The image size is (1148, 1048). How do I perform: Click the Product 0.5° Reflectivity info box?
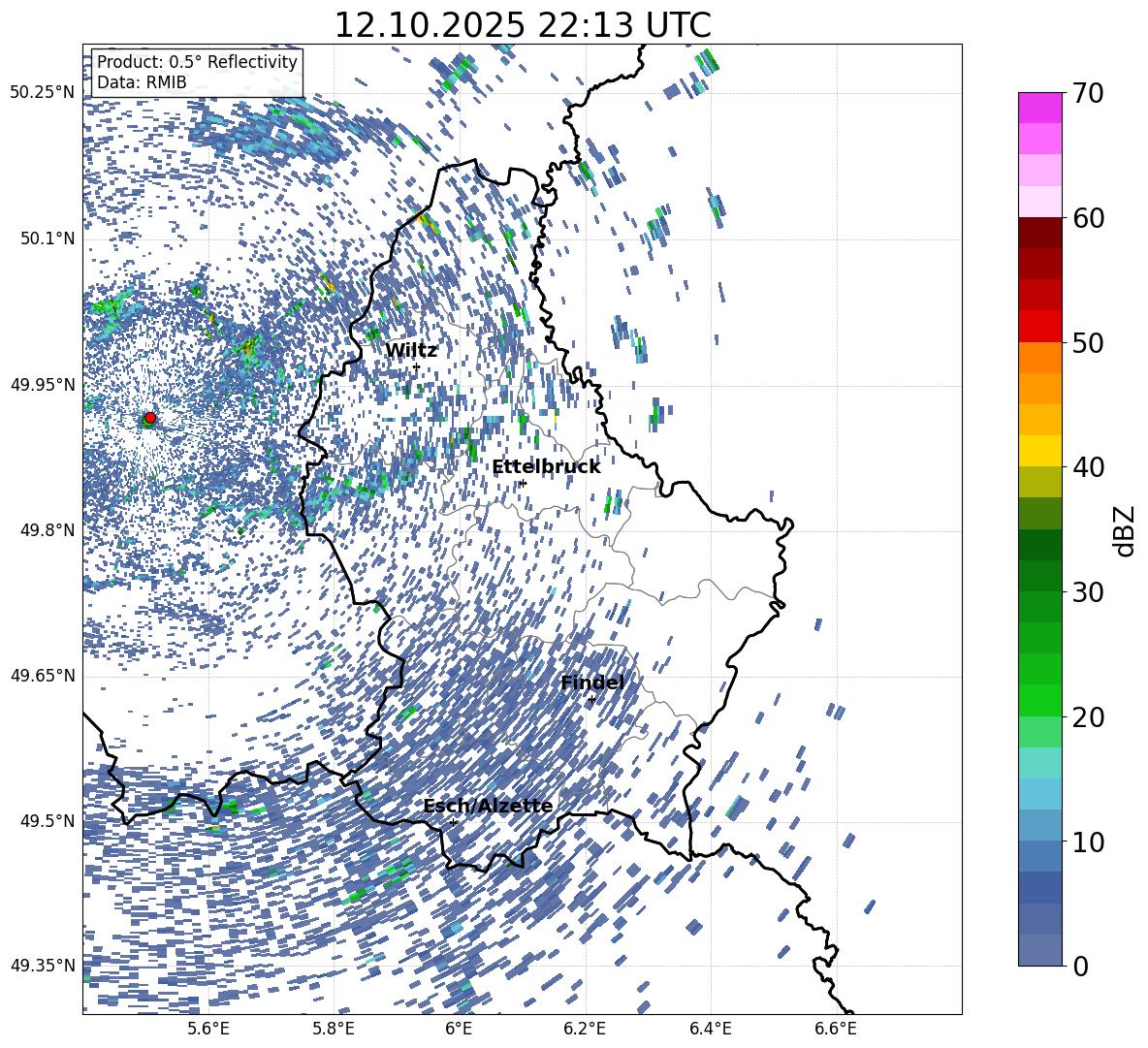197,72
